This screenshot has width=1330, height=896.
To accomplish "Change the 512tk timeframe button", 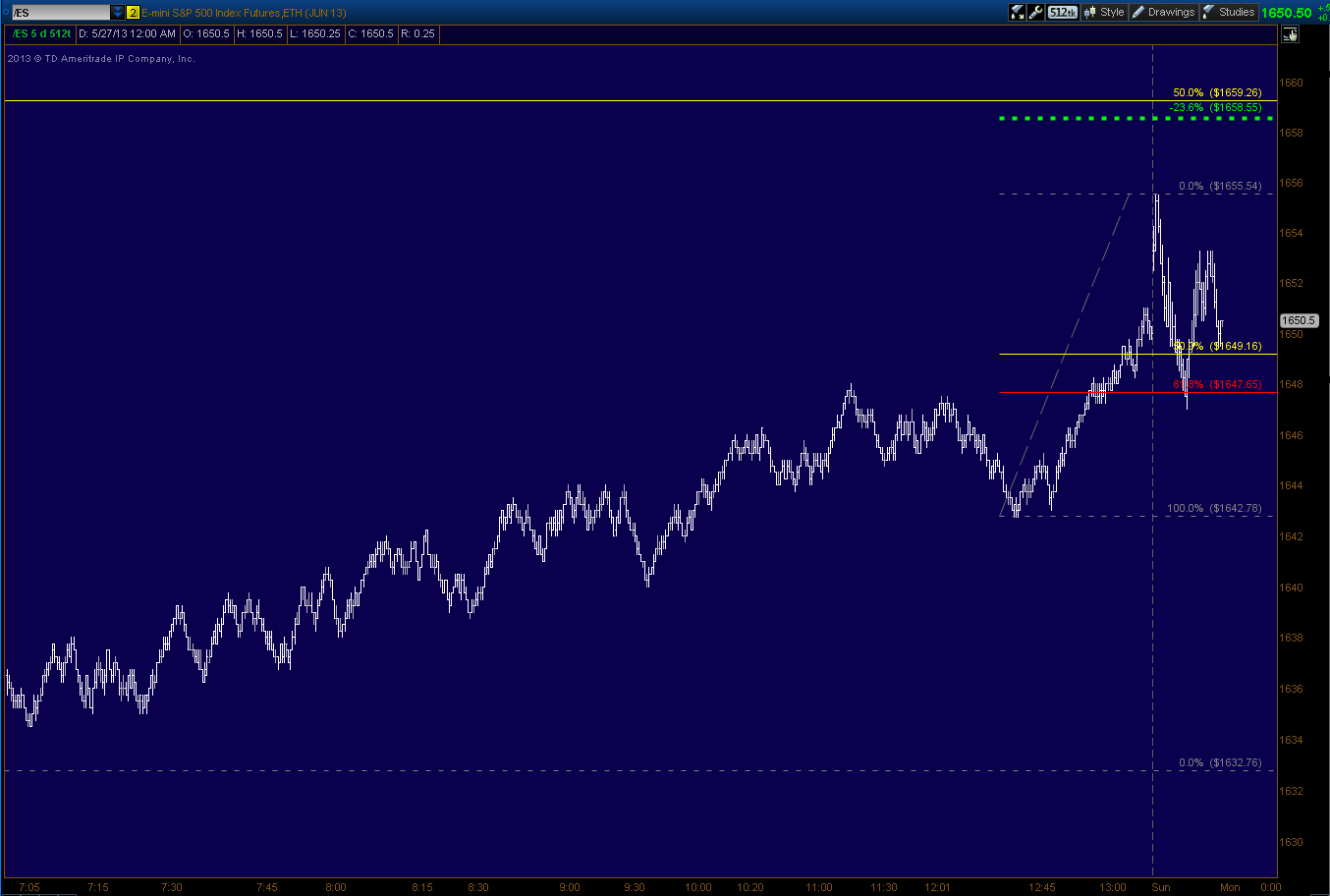I will [1063, 12].
